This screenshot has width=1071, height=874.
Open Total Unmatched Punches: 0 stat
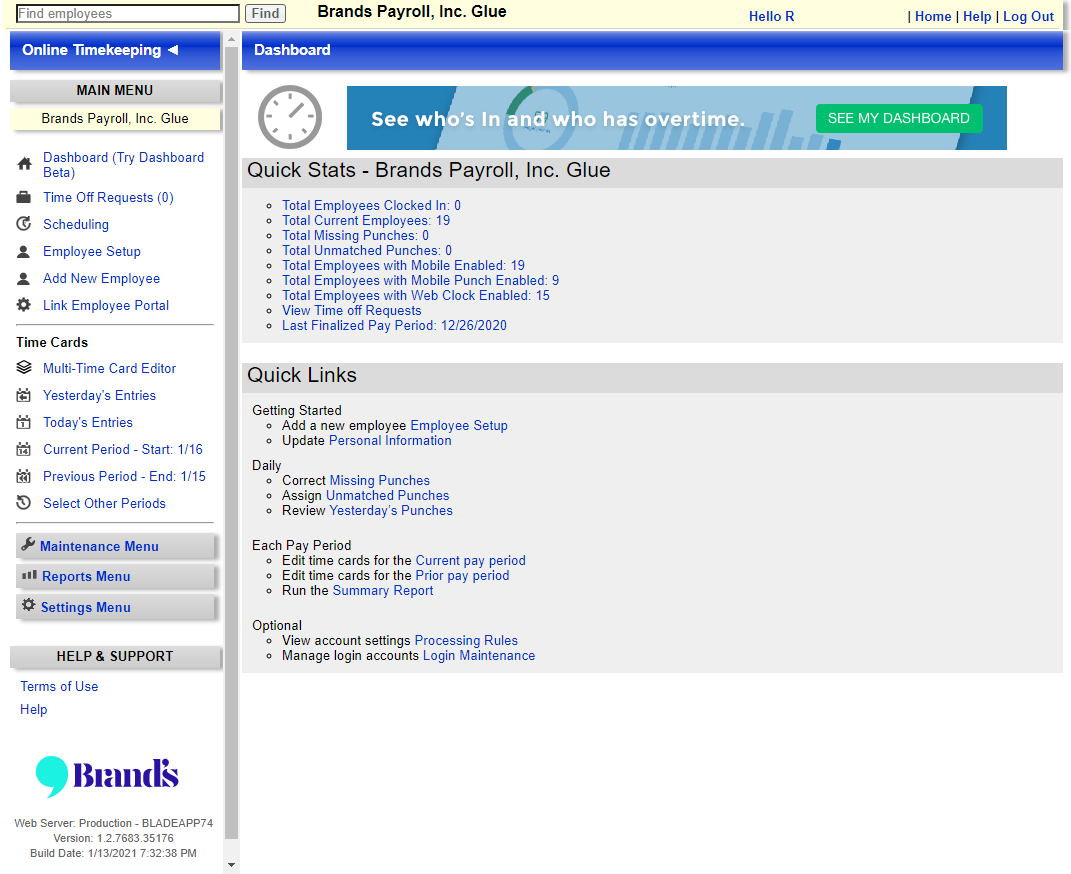click(x=367, y=251)
